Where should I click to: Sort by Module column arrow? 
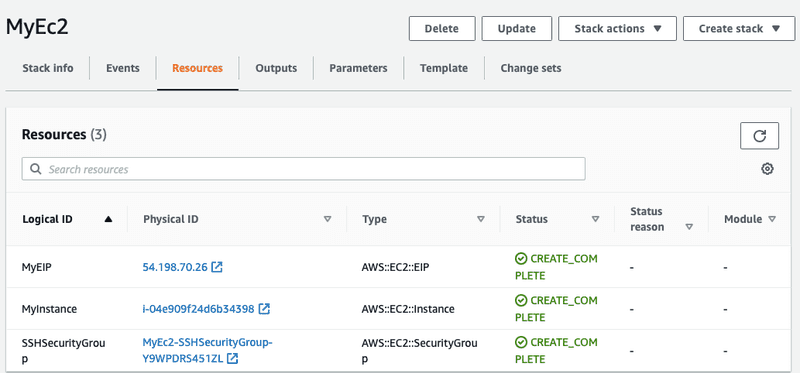[x=772, y=219]
